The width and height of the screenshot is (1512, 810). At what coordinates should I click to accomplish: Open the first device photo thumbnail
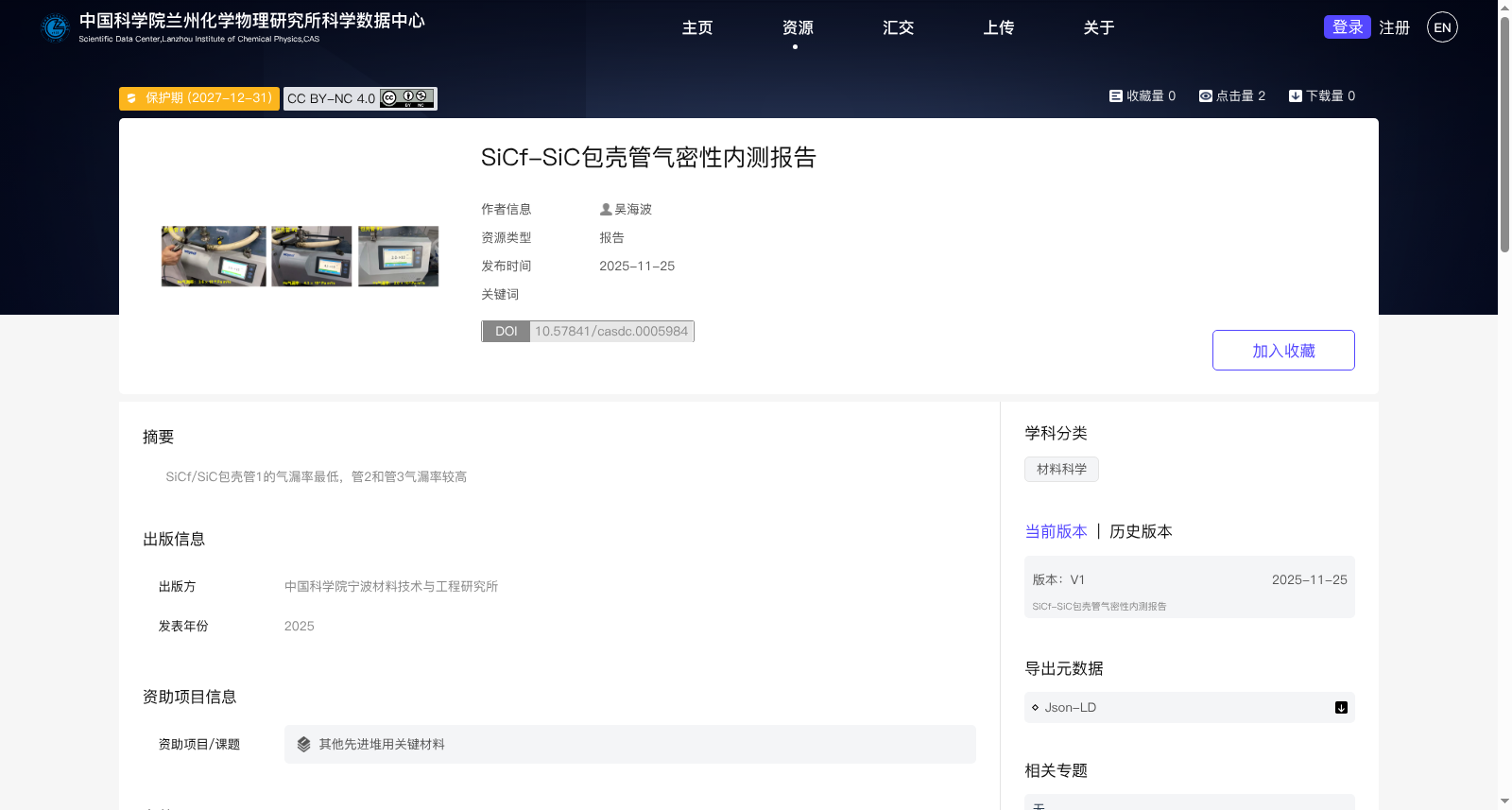click(214, 256)
